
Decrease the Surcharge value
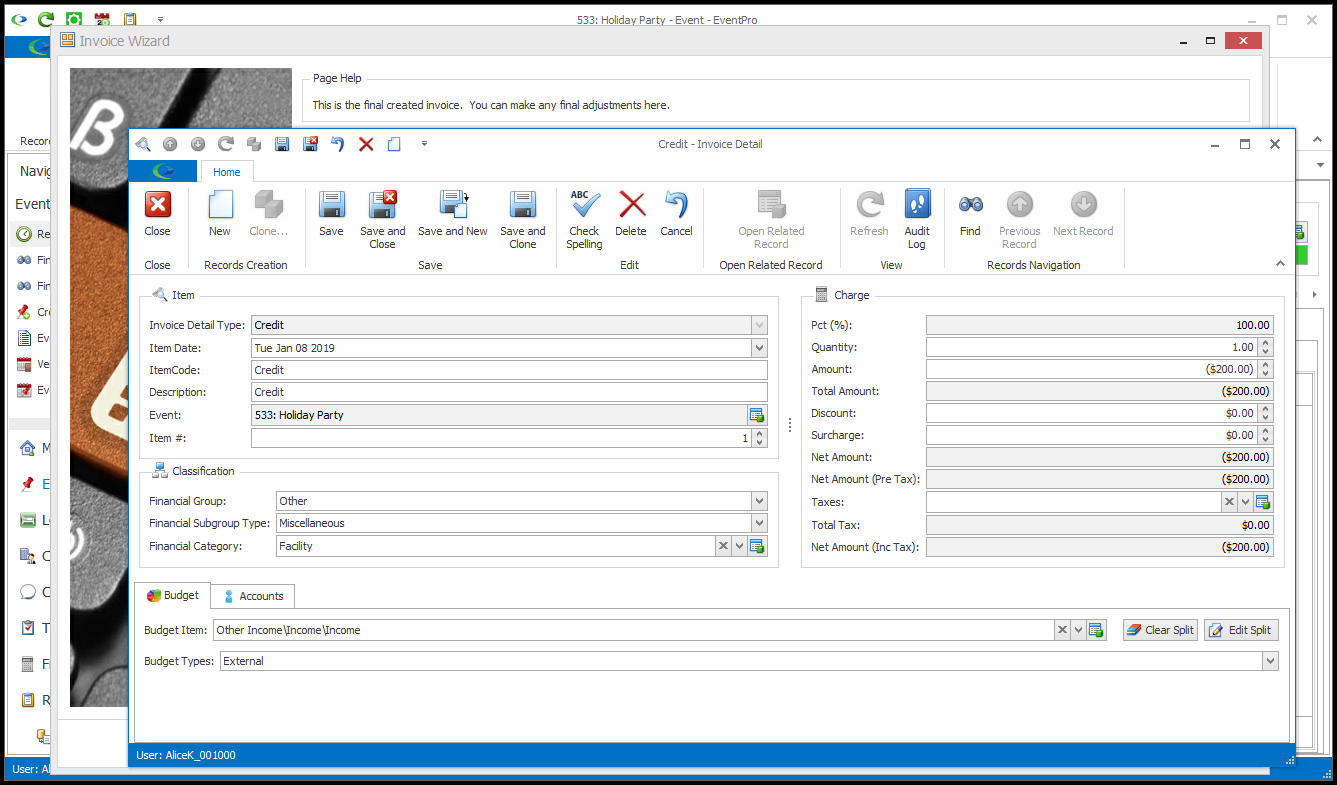[x=1266, y=440]
